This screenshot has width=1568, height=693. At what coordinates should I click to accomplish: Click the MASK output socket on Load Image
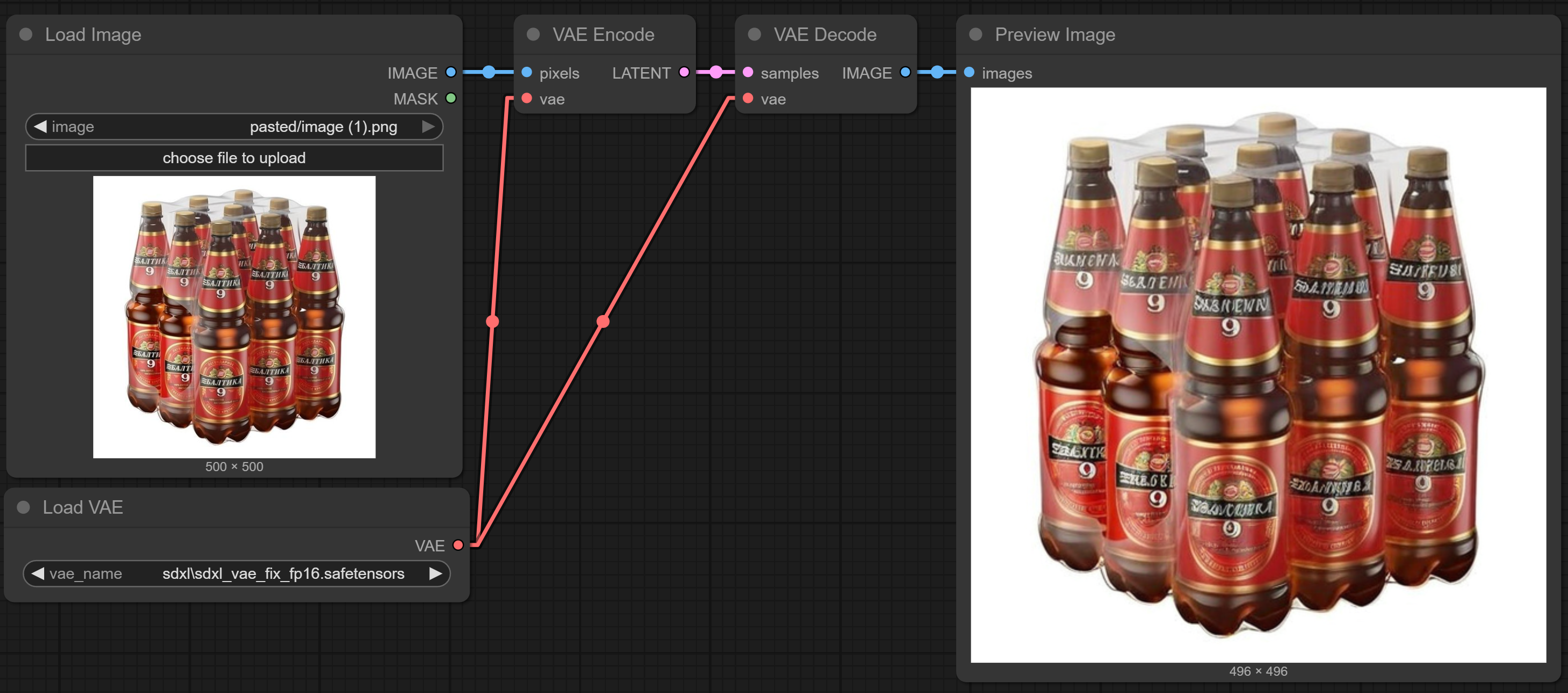pyautogui.click(x=450, y=98)
